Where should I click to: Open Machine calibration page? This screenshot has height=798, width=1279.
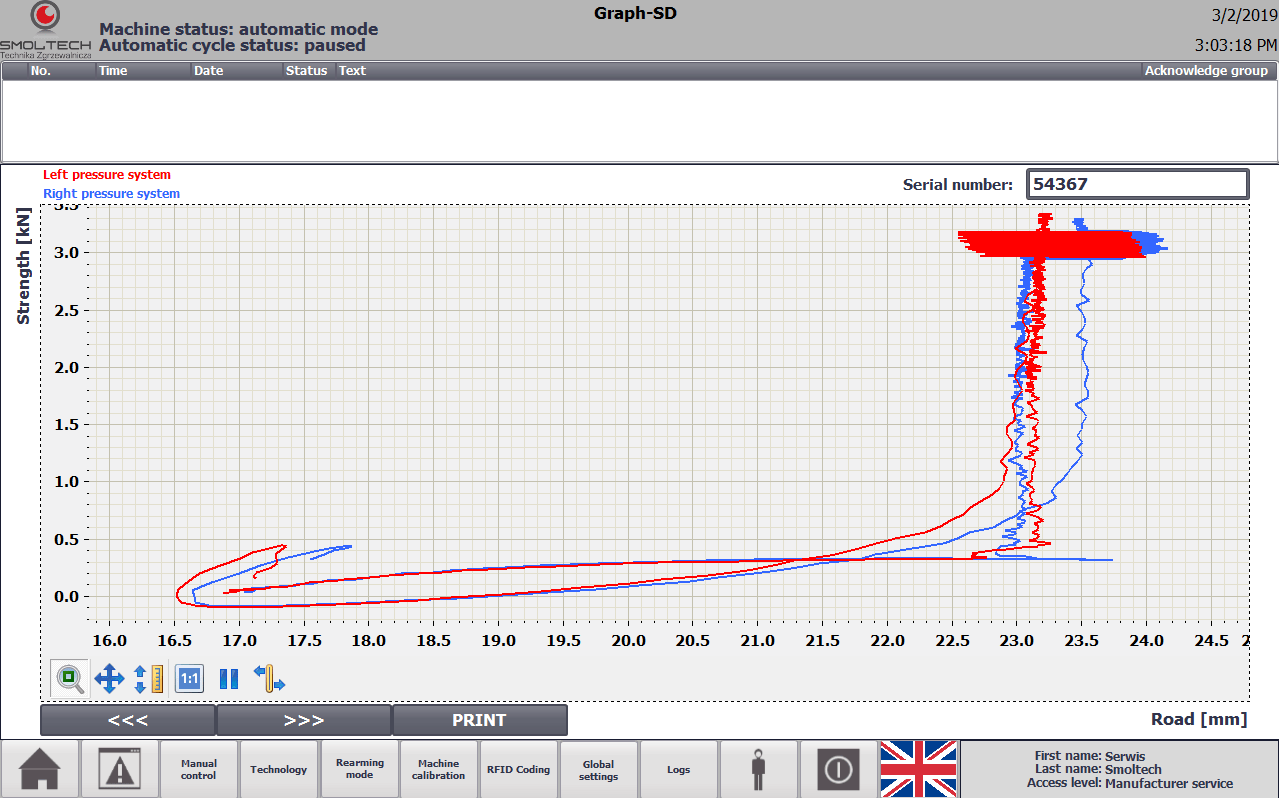pyautogui.click(x=439, y=769)
